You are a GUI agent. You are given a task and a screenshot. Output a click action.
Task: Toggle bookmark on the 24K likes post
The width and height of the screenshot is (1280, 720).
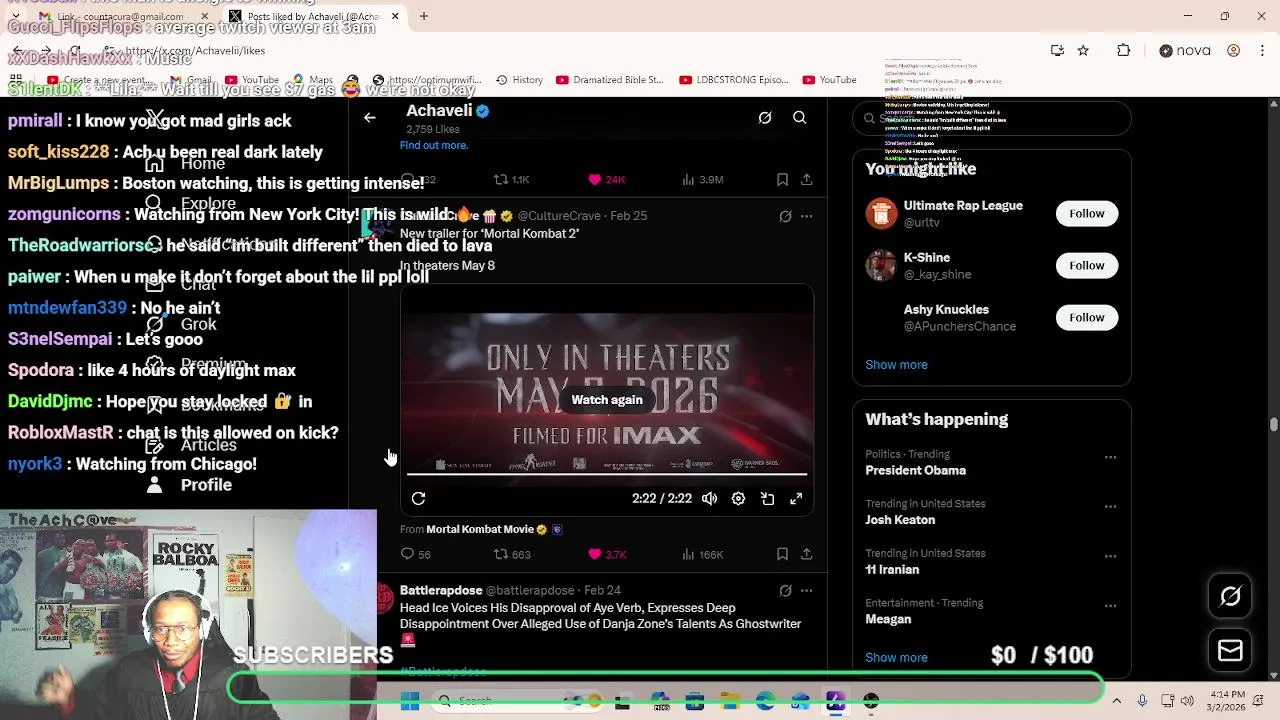[782, 180]
